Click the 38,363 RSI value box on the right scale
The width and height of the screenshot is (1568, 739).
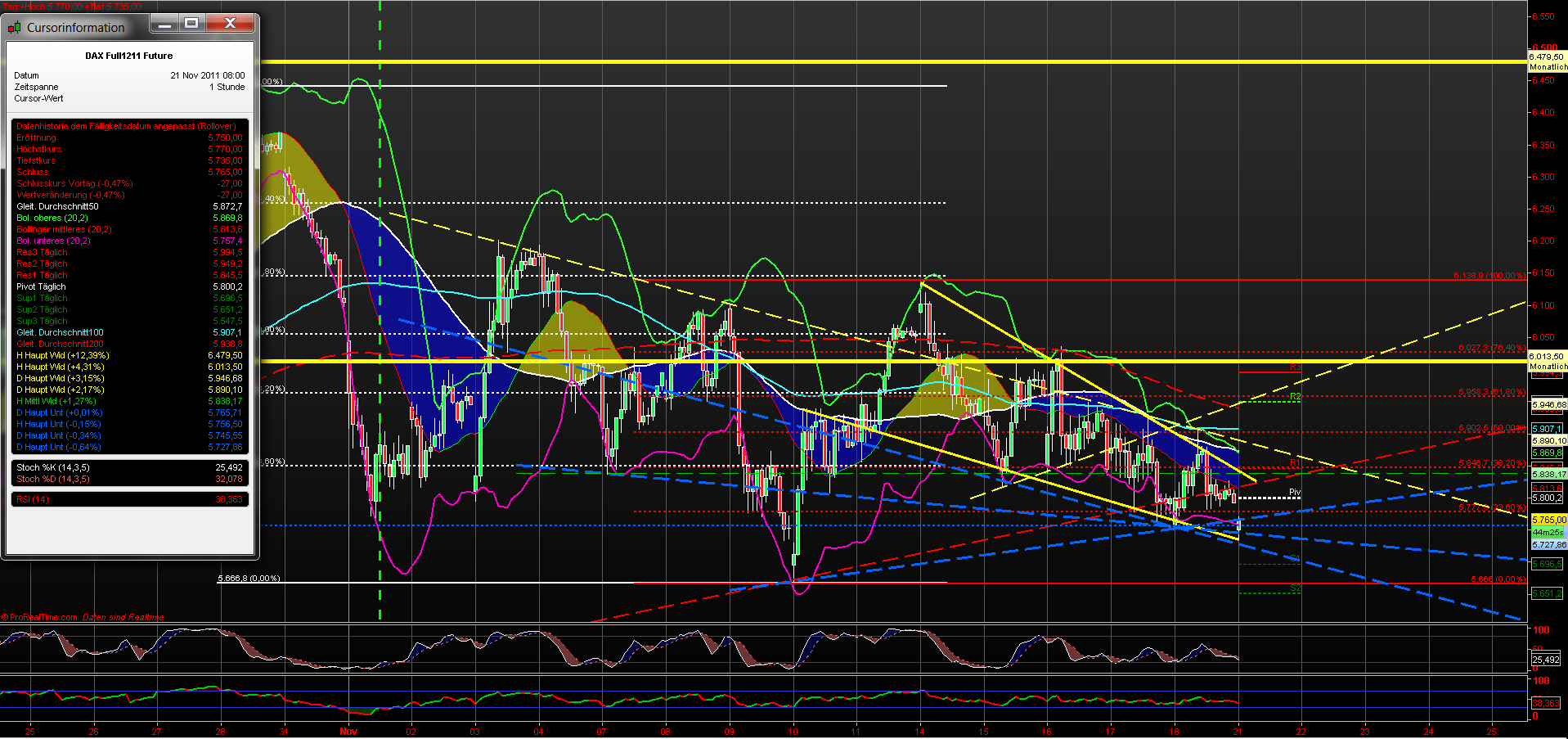1546,702
